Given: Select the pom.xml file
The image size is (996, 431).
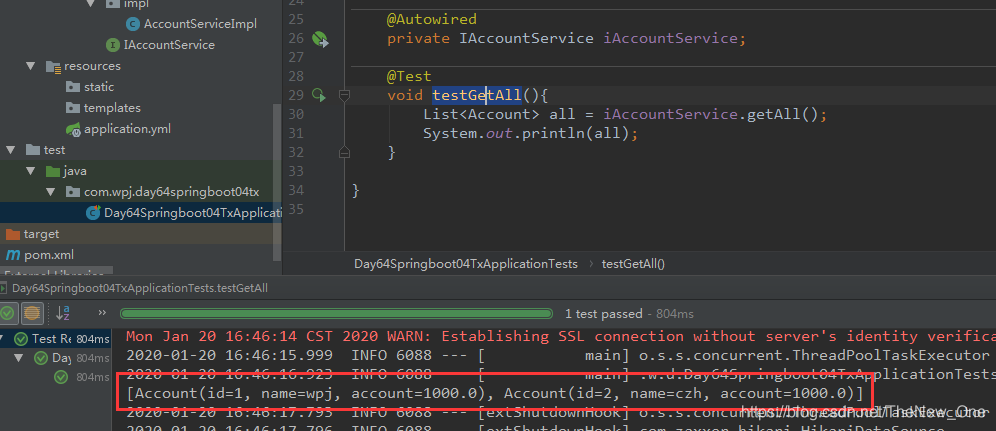Looking at the screenshot, I should 49,255.
